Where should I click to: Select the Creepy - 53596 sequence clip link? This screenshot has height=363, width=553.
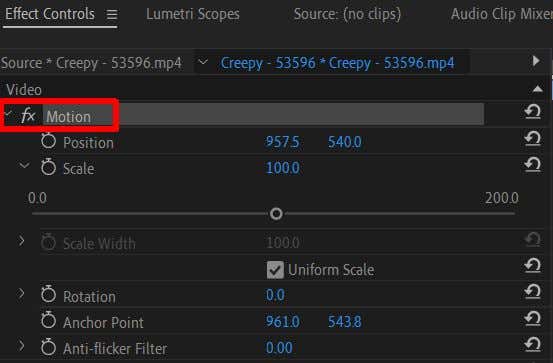[x=337, y=63]
